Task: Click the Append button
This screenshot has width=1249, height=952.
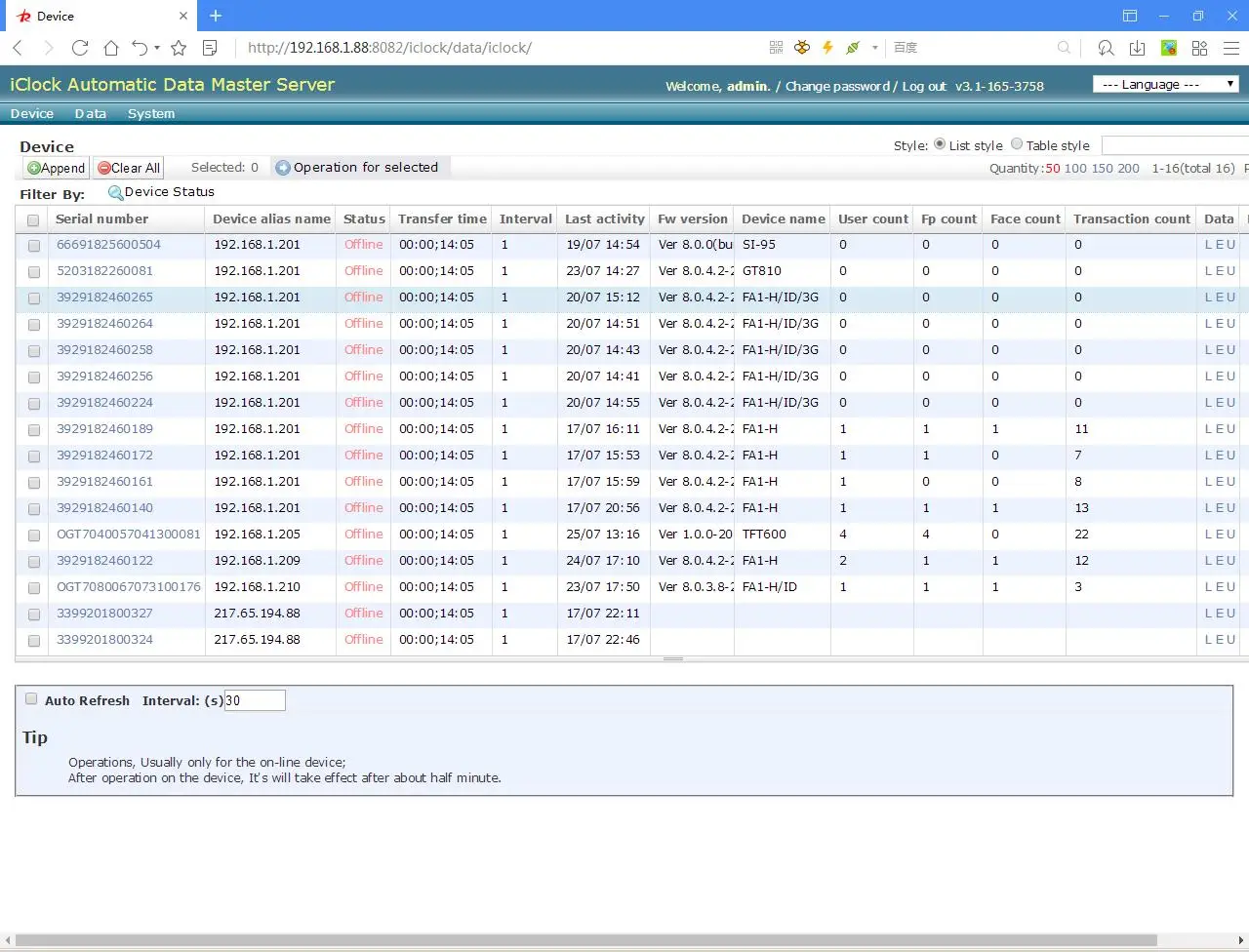Action: tap(57, 168)
